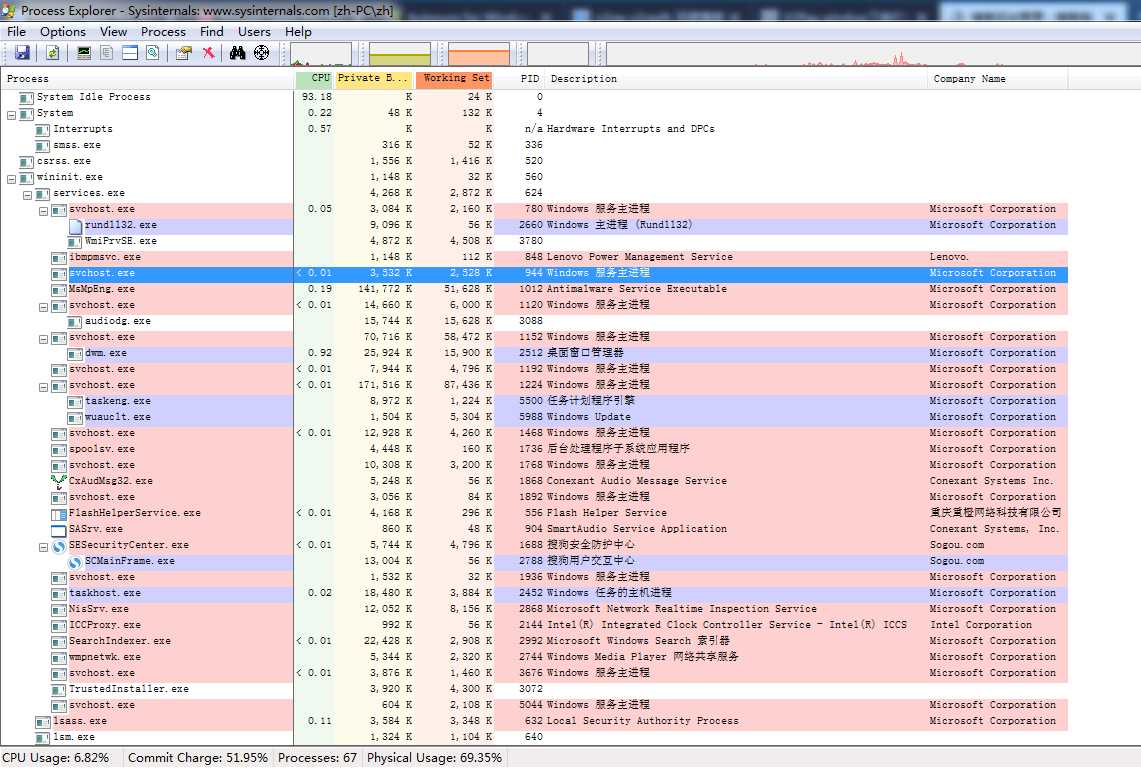Click 'Lenovo Power Management Service' description
This screenshot has height=768, width=1141.
coord(640,257)
